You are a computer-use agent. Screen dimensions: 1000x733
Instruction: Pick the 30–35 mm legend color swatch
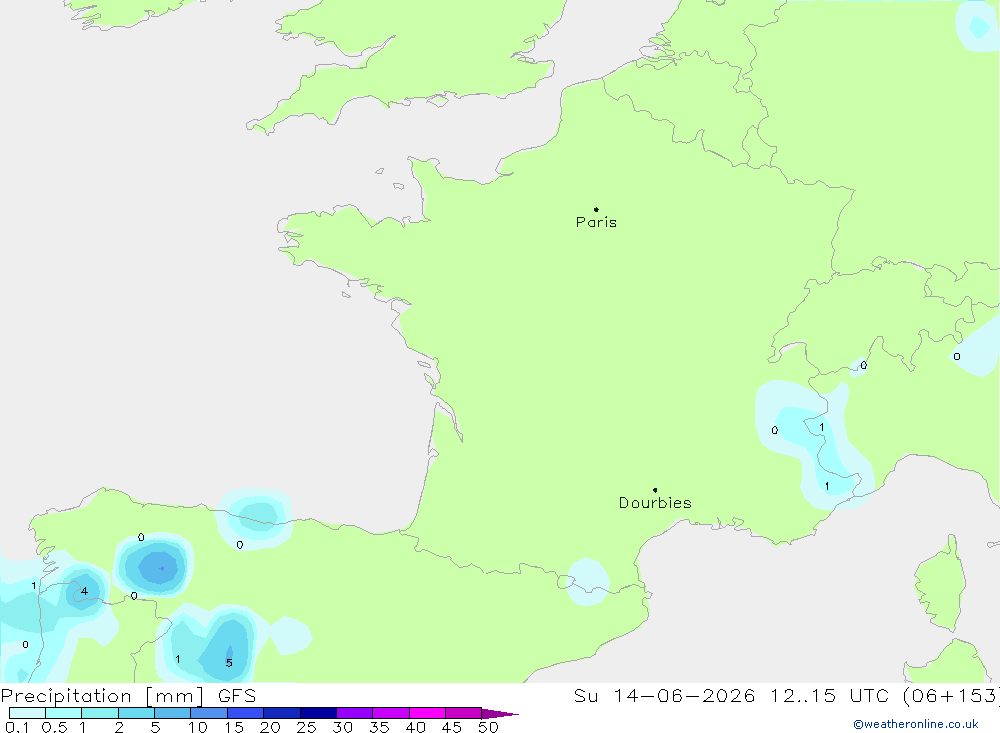click(354, 713)
